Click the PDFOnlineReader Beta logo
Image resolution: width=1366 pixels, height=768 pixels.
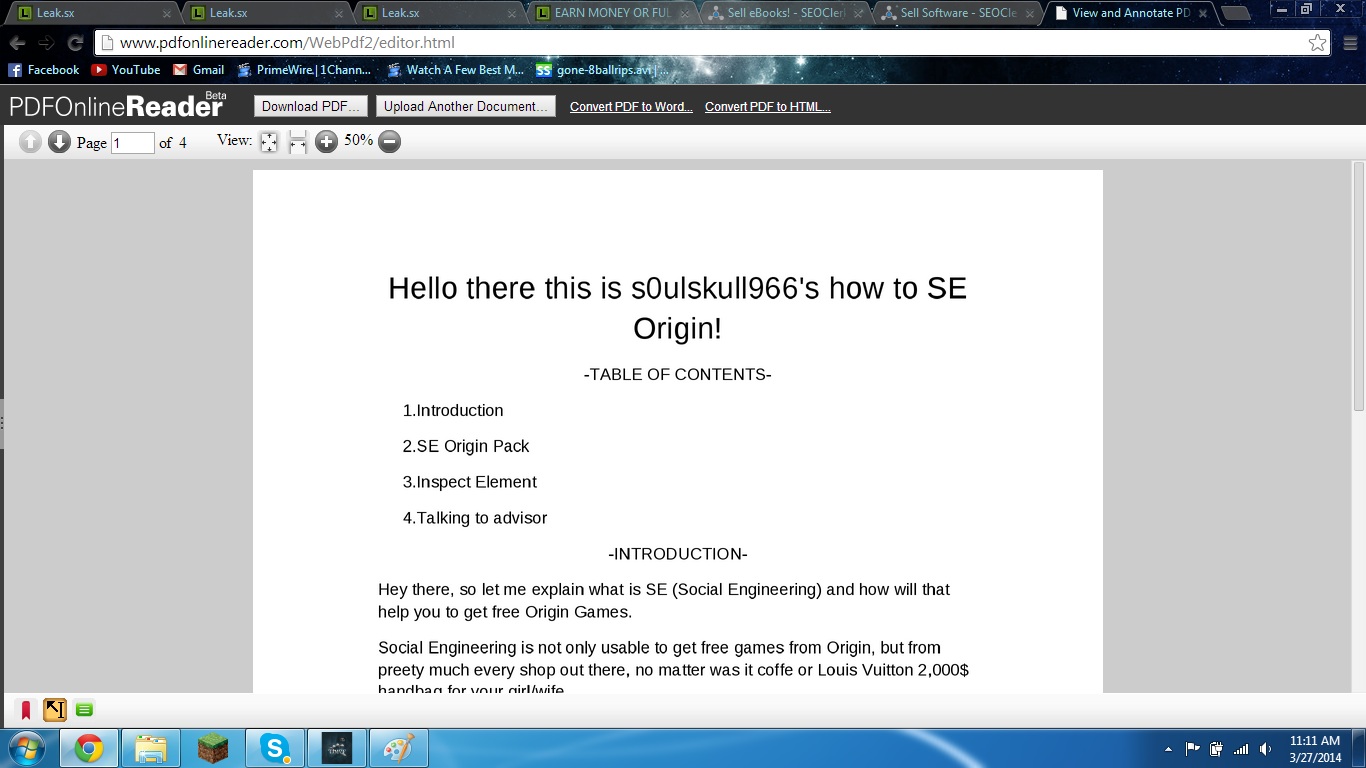tap(118, 105)
